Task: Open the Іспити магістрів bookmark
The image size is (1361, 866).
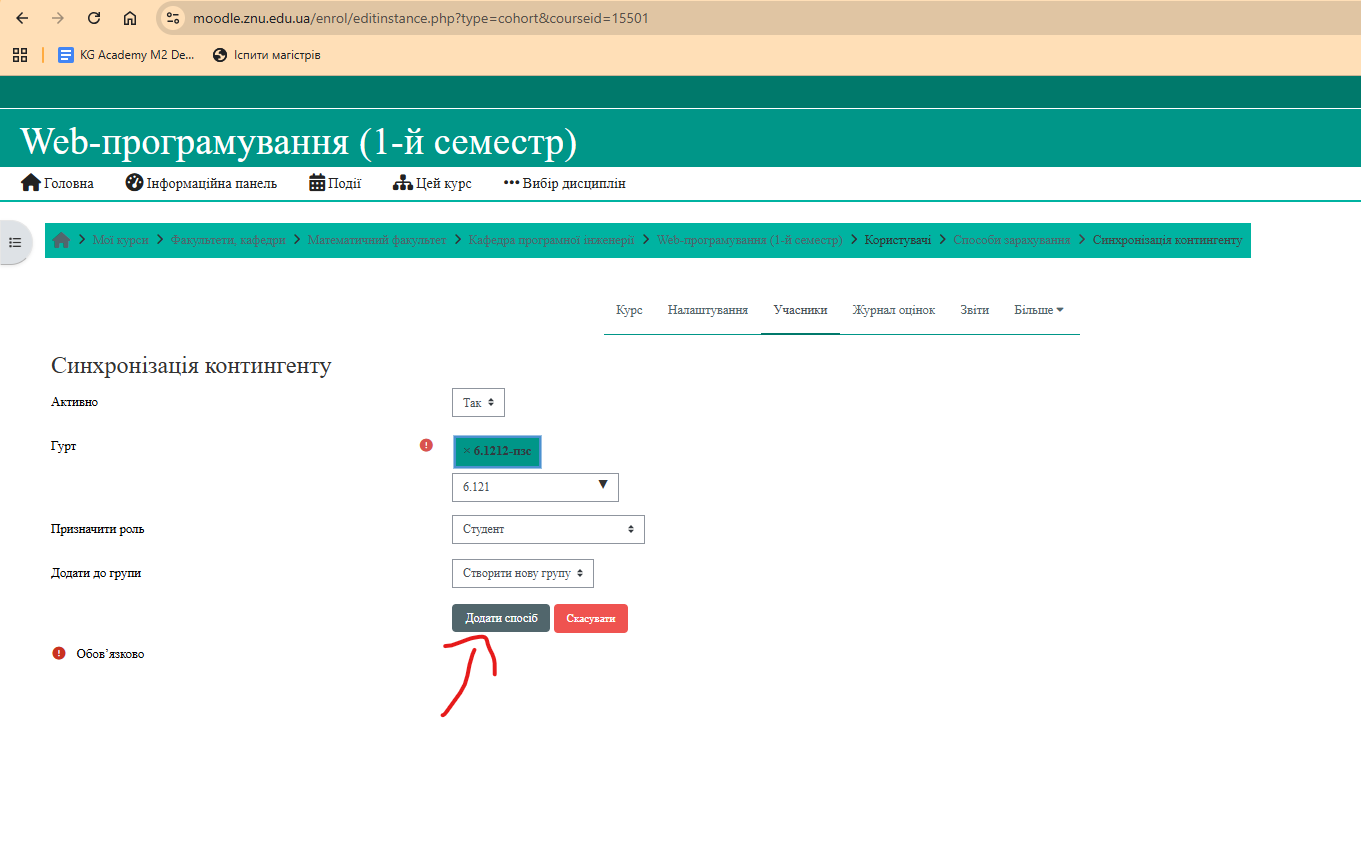Action: pyautogui.click(x=267, y=55)
